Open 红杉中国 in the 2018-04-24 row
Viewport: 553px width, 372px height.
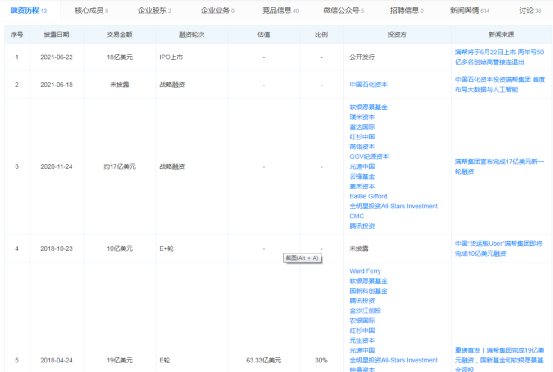pos(362,330)
